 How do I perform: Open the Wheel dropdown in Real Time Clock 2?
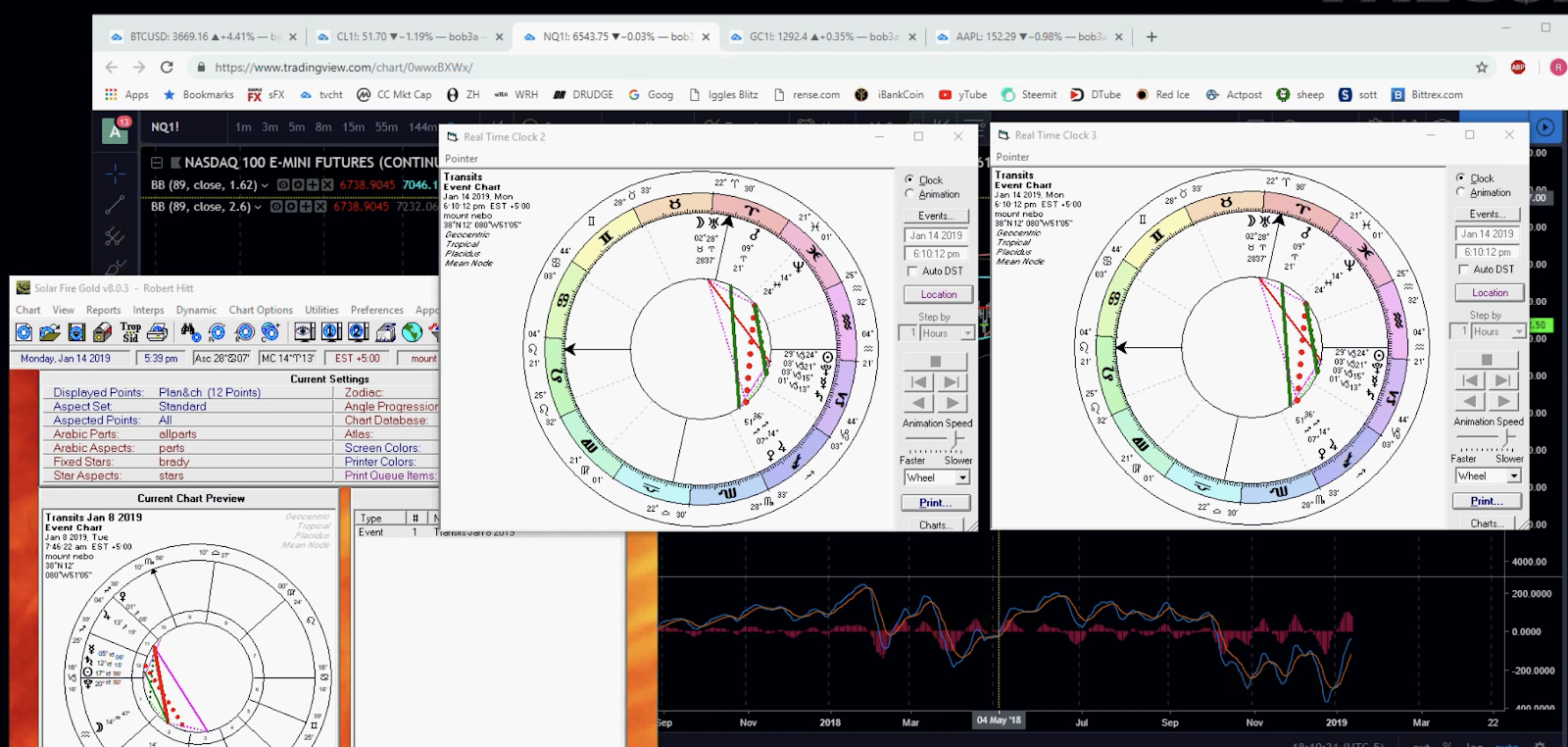[x=962, y=477]
